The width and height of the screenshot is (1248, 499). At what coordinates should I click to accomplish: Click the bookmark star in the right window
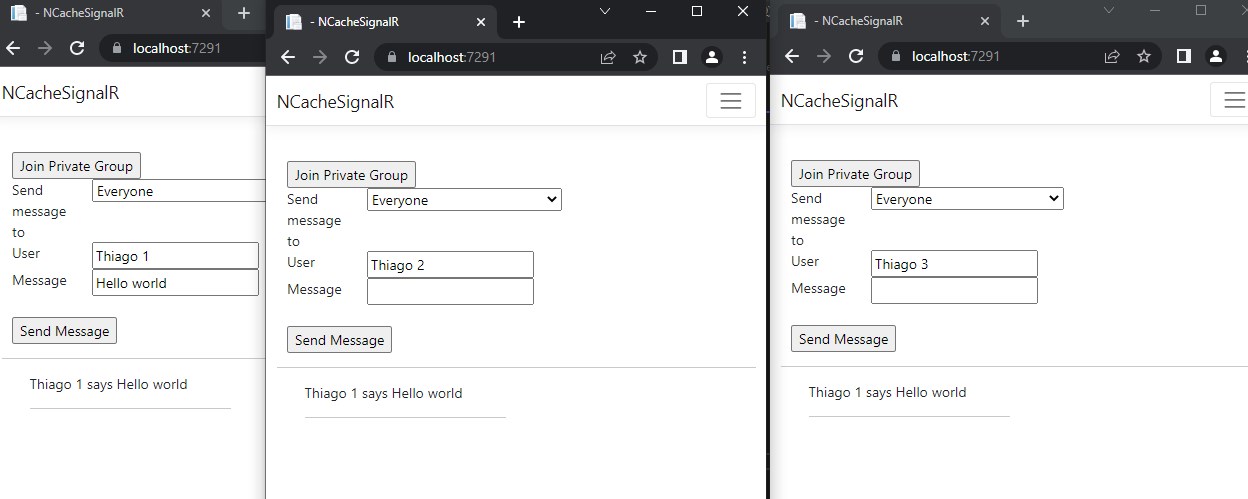pyautogui.click(x=1144, y=57)
